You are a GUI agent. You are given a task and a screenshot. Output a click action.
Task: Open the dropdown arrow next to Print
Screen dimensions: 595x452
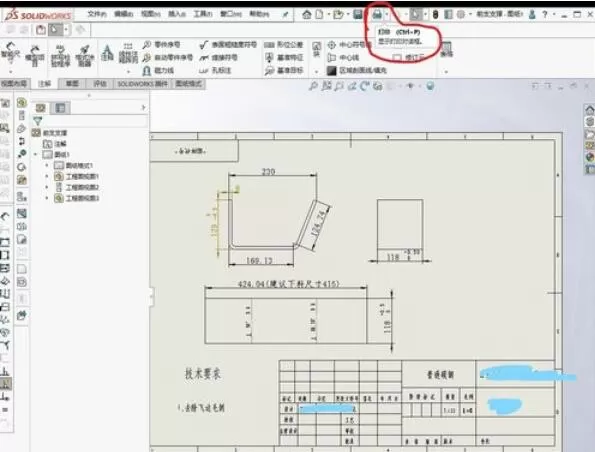tap(387, 15)
